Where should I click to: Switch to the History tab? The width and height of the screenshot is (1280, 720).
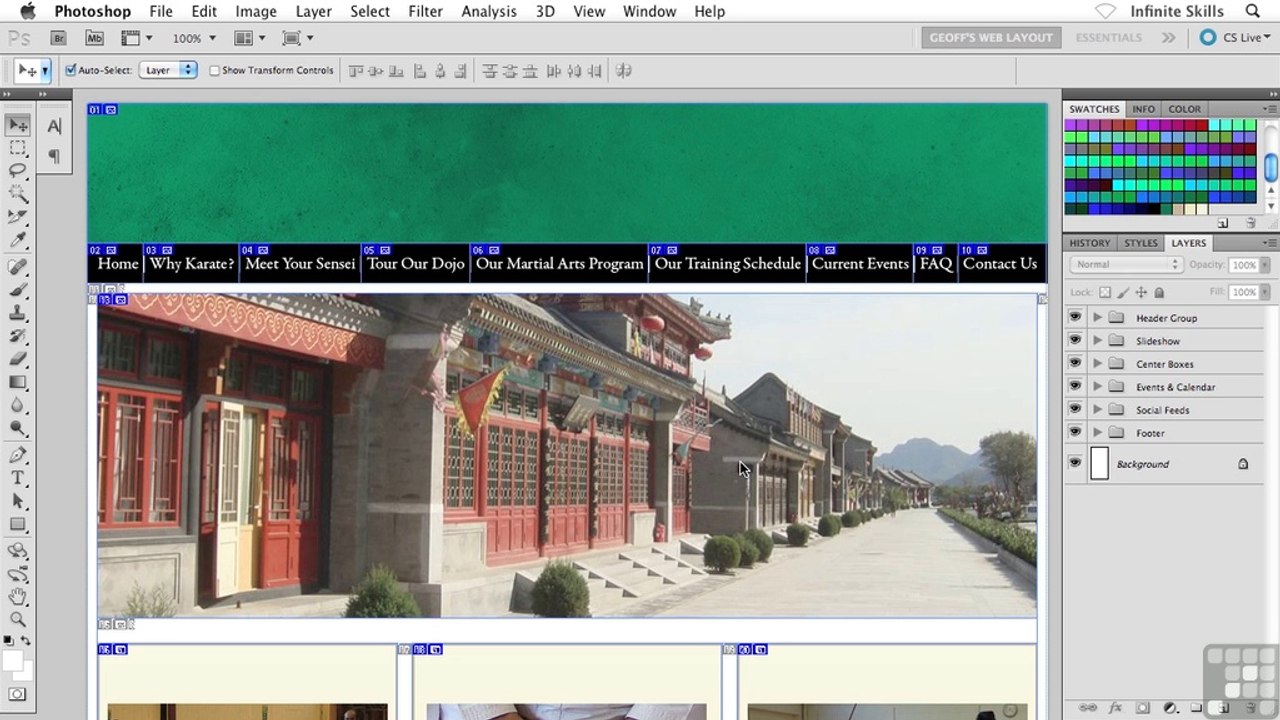tap(1089, 243)
